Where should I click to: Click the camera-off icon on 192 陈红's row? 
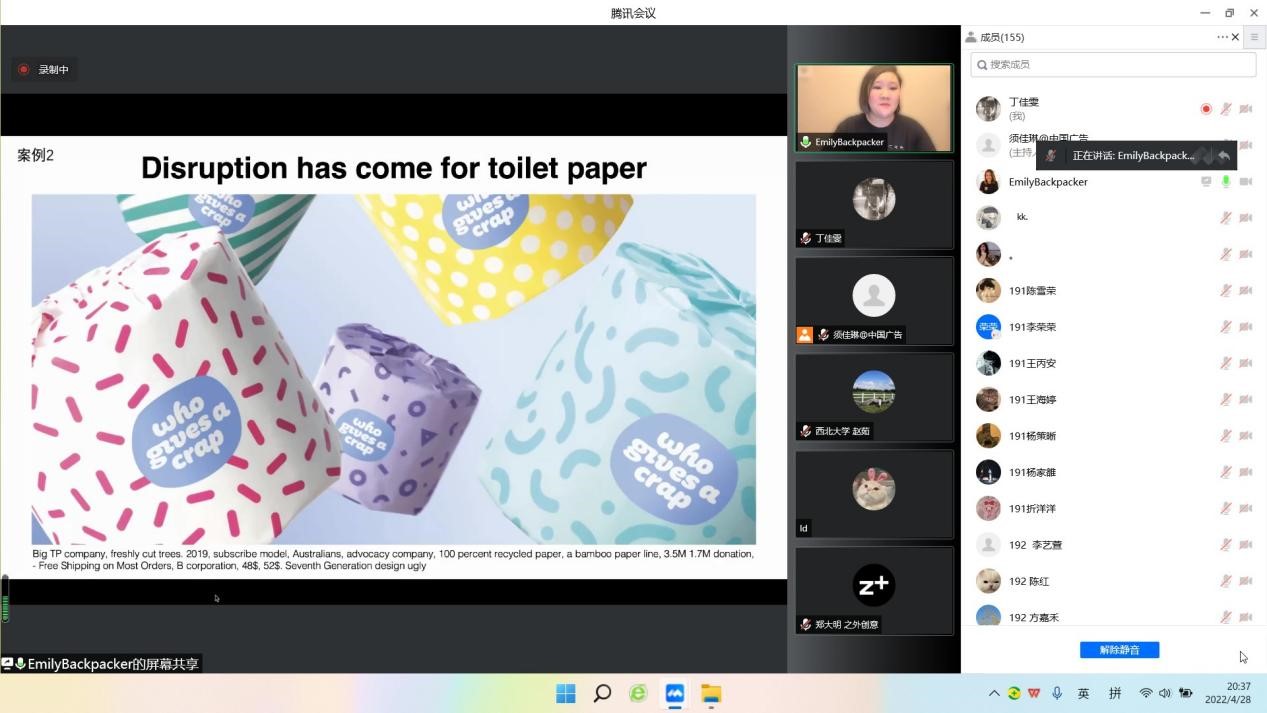pyautogui.click(x=1246, y=581)
